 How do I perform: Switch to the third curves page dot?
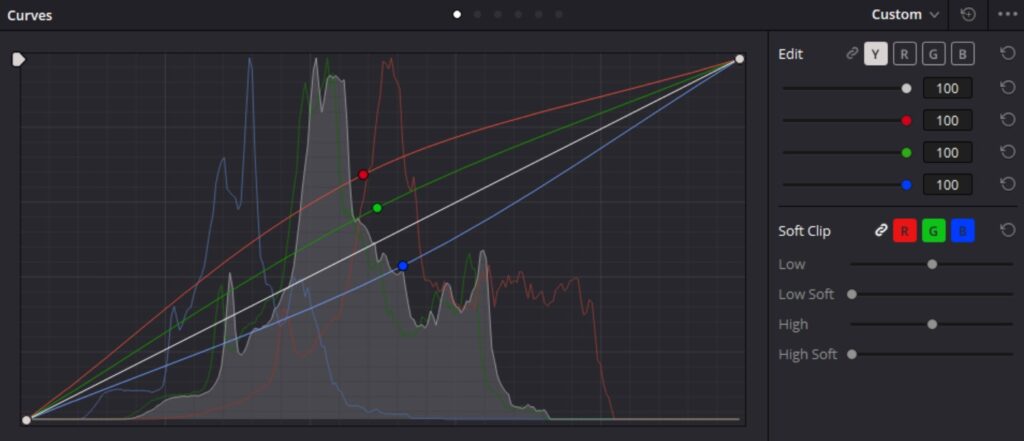click(498, 14)
